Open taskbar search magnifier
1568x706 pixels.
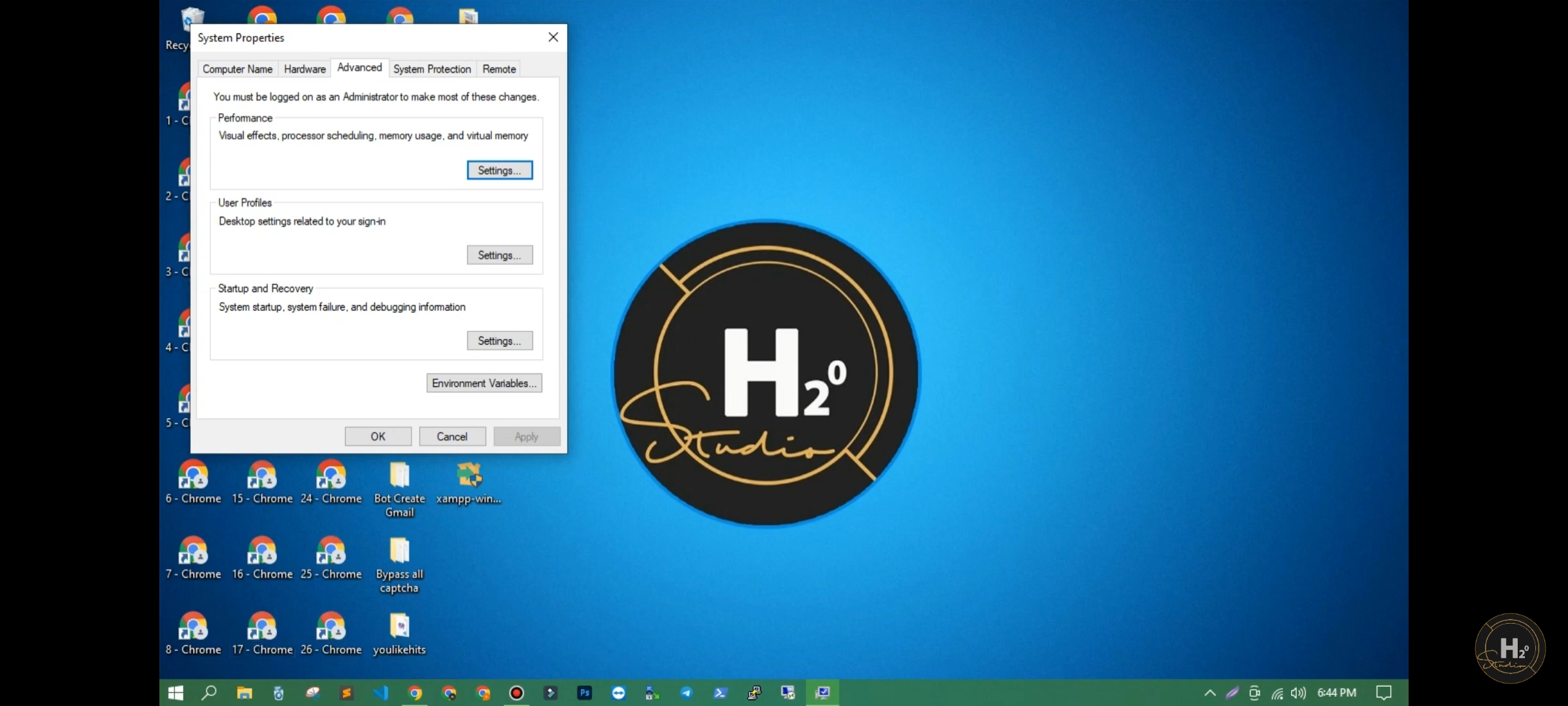pos(209,693)
